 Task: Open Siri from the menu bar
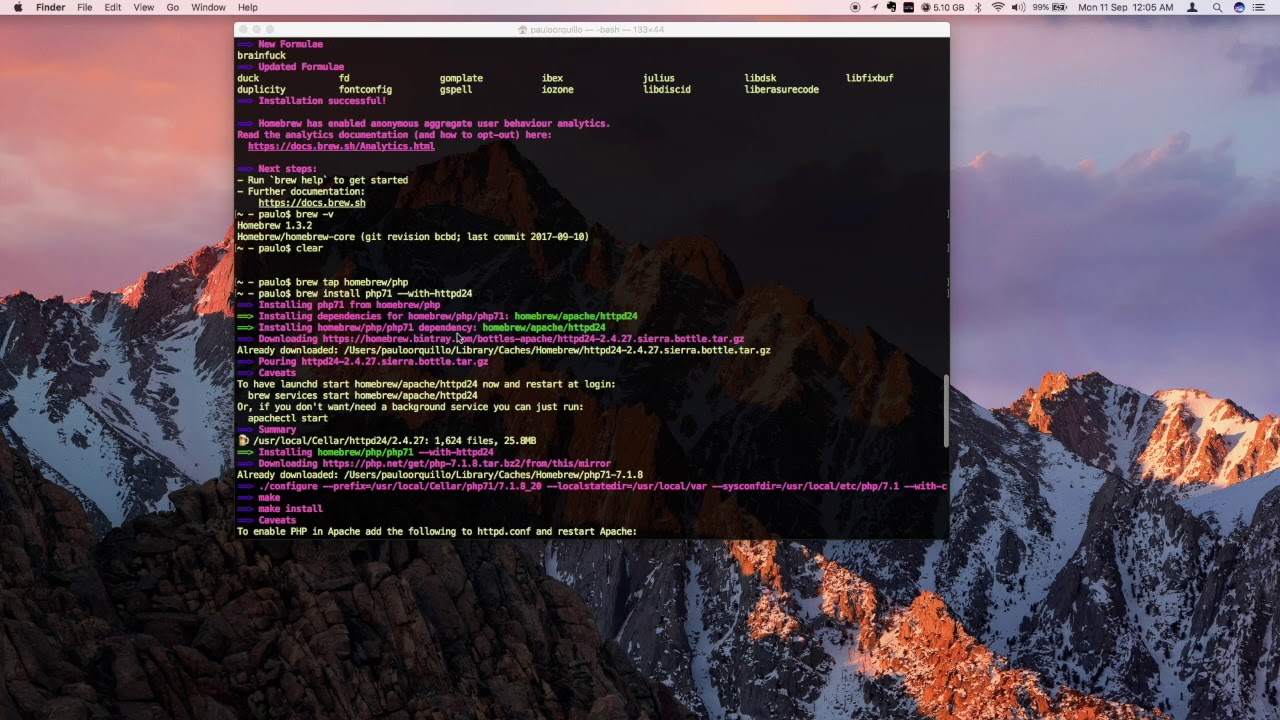pyautogui.click(x=1239, y=7)
